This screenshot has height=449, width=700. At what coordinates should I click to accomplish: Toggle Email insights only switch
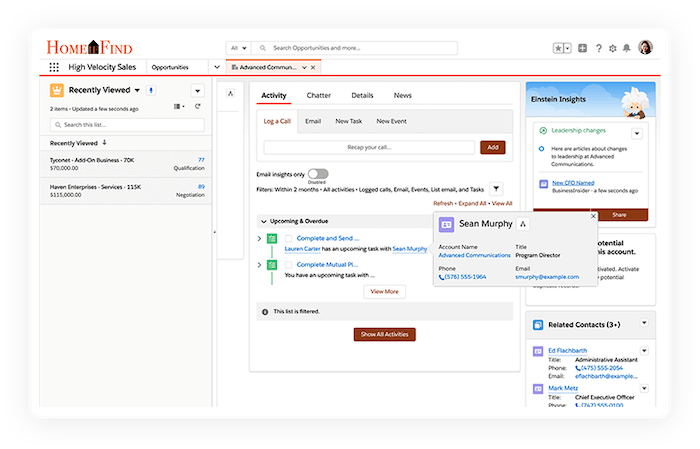pyautogui.click(x=318, y=174)
